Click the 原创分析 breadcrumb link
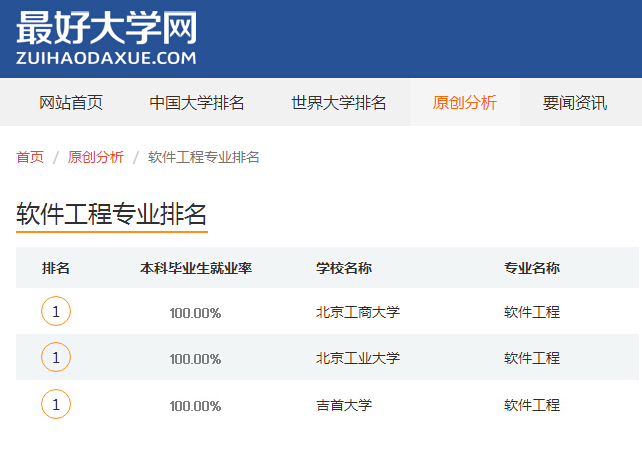642x456 pixels. (x=96, y=157)
